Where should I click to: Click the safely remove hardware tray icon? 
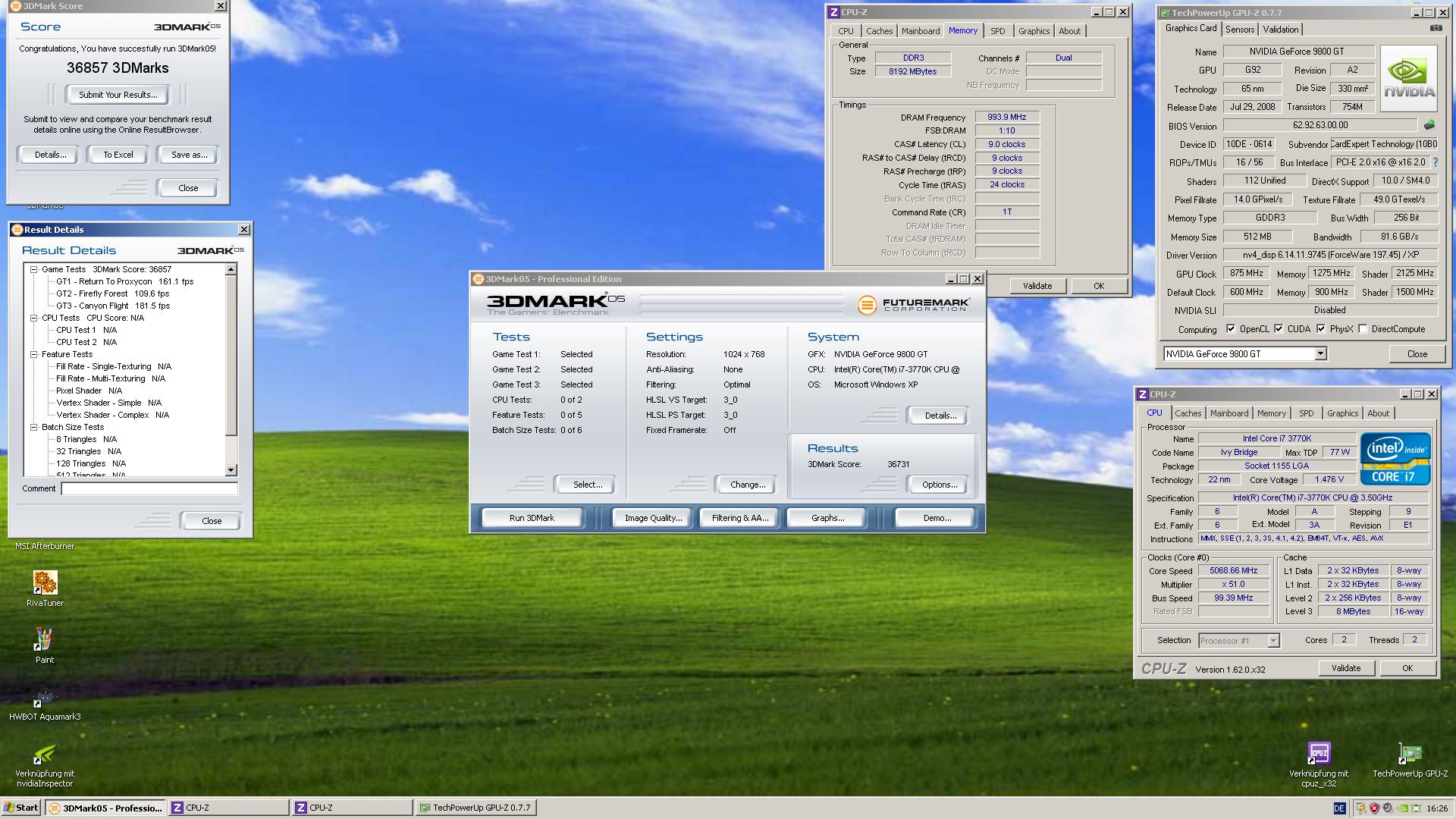[x=1360, y=808]
